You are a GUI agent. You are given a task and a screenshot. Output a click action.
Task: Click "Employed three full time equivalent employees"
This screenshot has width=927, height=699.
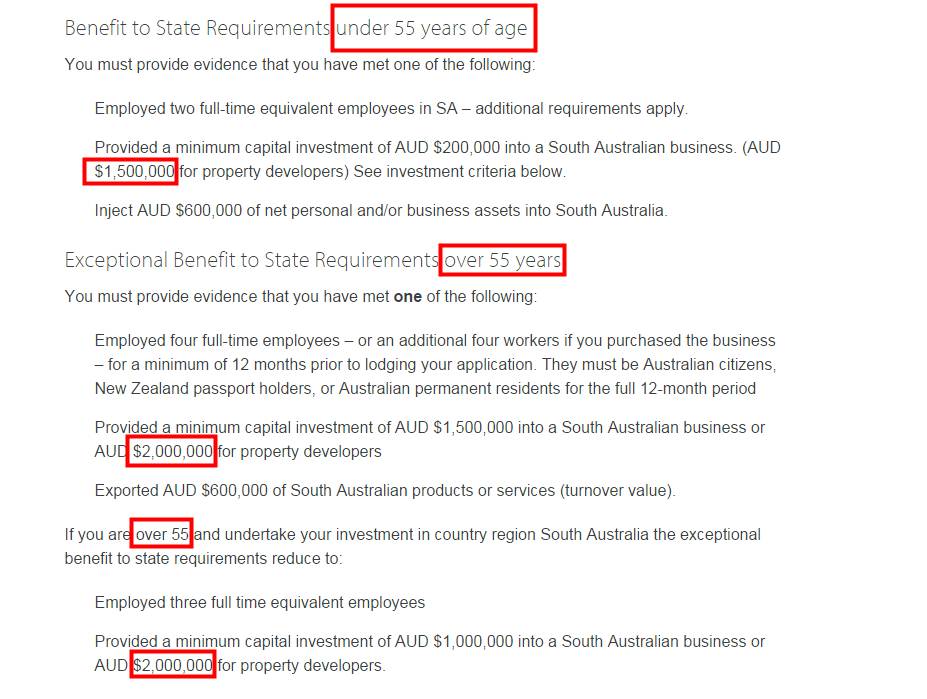tap(260, 602)
